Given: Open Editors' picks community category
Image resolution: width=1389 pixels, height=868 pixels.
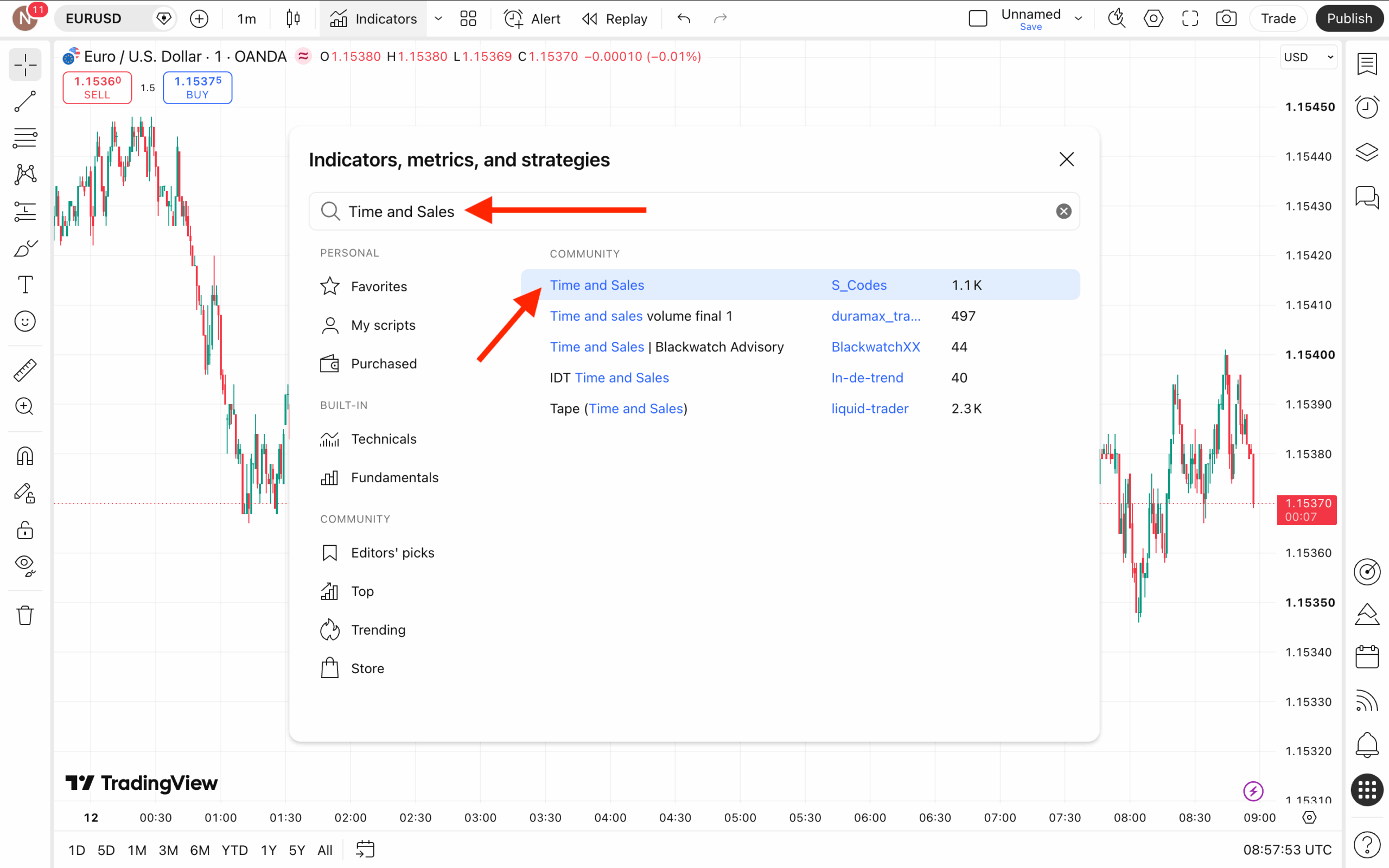Looking at the screenshot, I should (x=377, y=552).
